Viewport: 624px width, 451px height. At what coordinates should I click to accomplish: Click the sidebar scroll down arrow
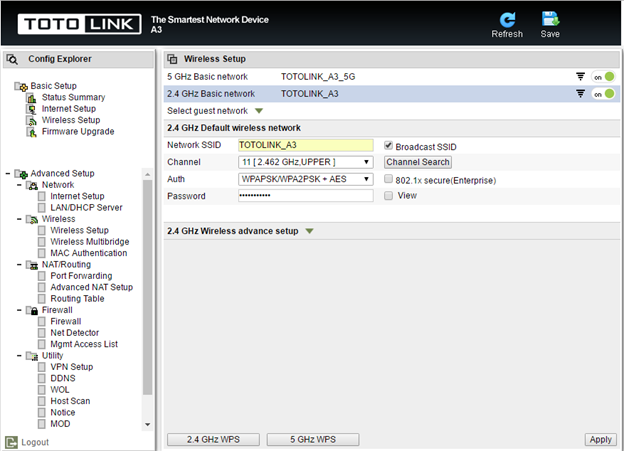148,425
